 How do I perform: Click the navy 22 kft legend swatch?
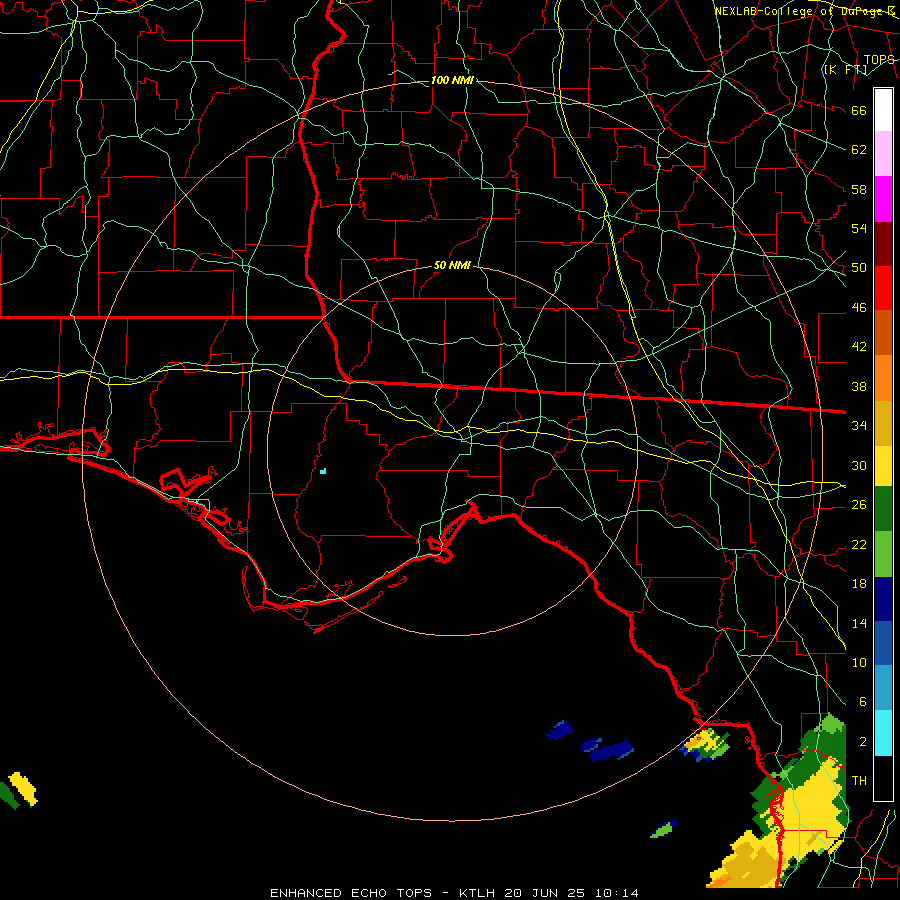[x=883, y=599]
